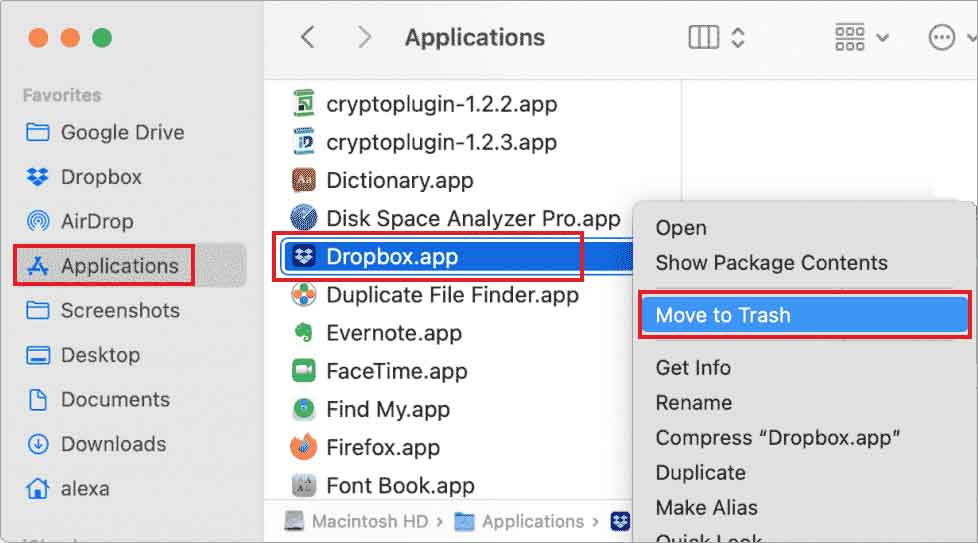Click the Dropbox.app icon in file list
Image resolution: width=978 pixels, height=543 pixels.
304,256
